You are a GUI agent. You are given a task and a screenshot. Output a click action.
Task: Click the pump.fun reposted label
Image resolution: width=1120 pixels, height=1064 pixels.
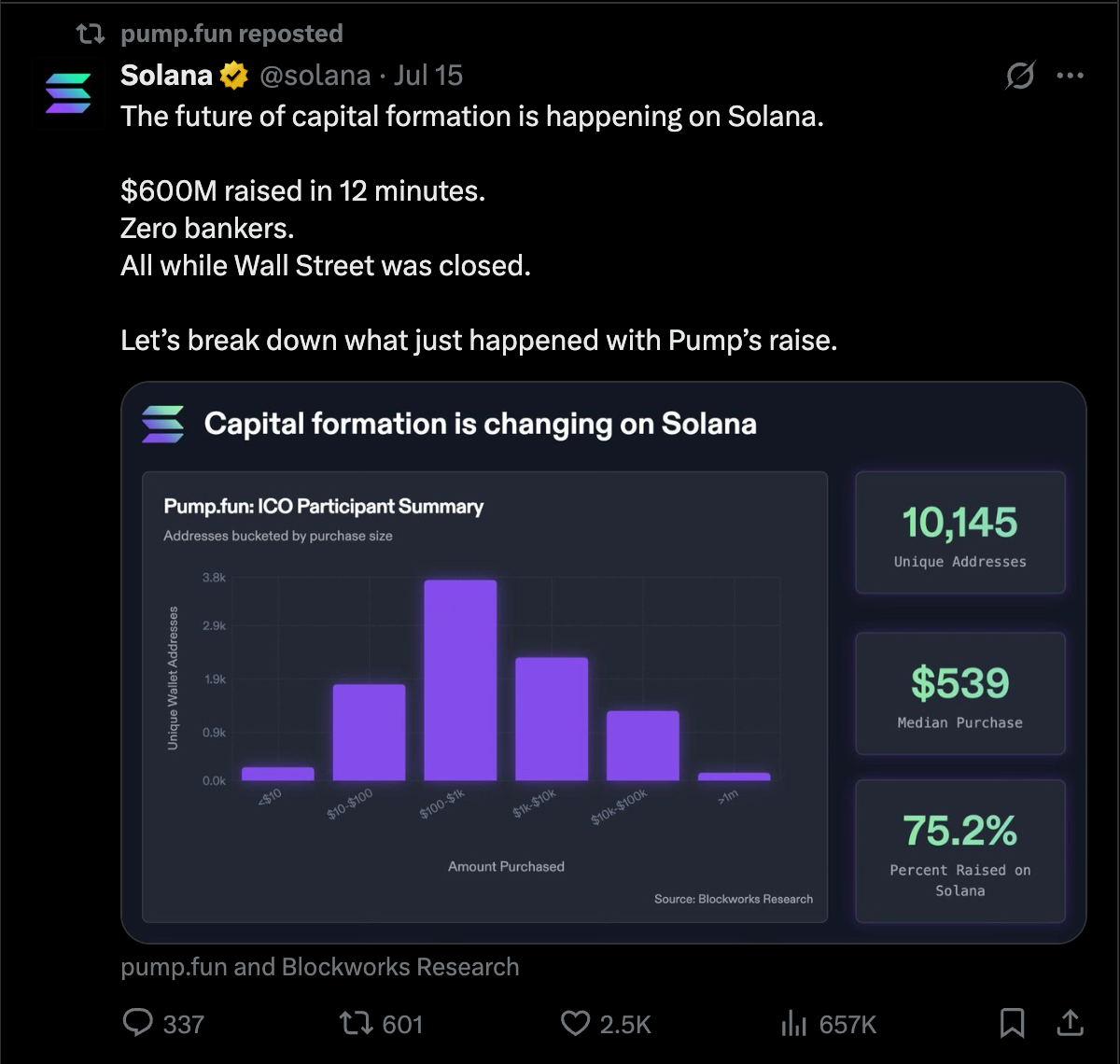(x=231, y=34)
